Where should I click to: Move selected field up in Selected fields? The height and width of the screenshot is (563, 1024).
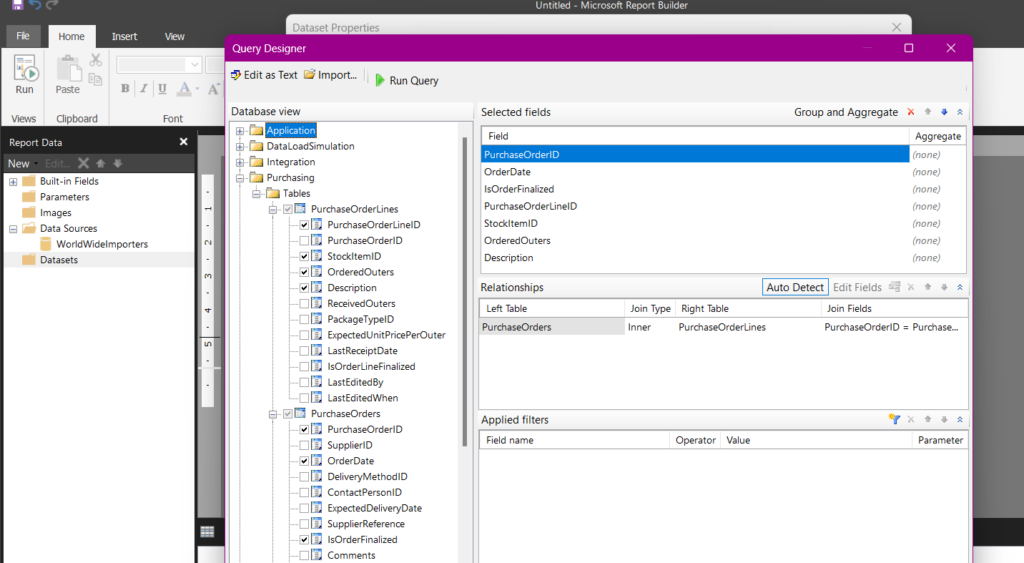928,112
